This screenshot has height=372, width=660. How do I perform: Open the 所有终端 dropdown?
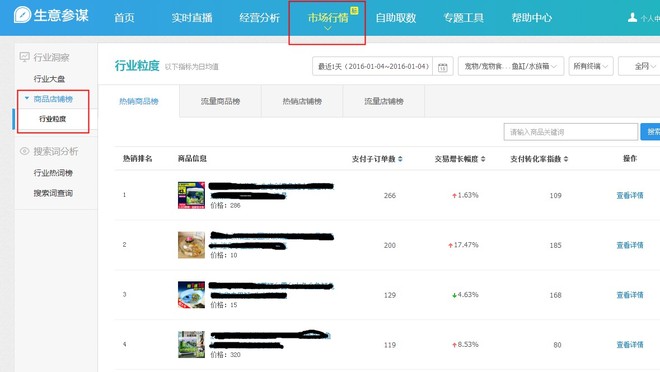(x=591, y=66)
